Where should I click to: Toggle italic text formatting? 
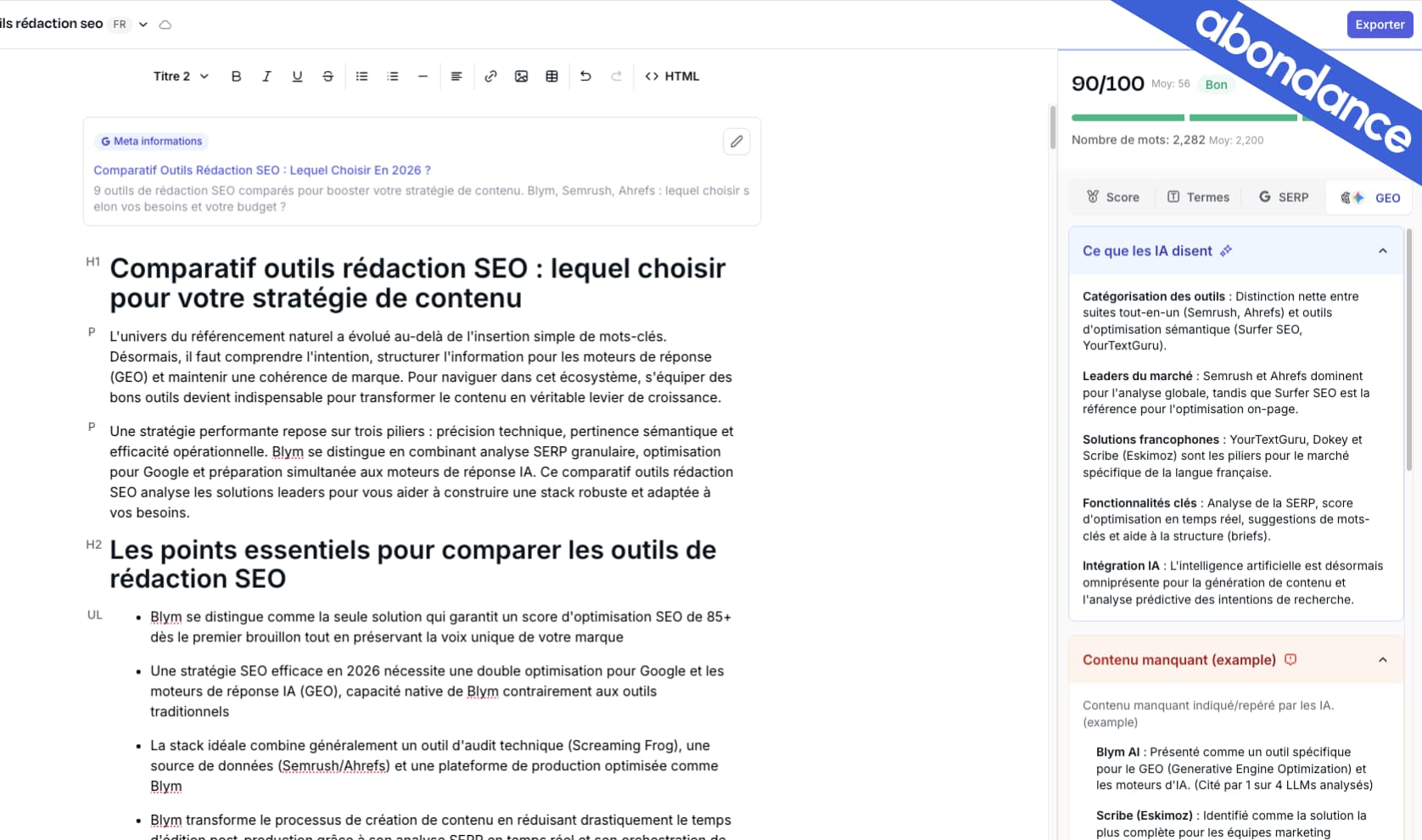click(266, 76)
